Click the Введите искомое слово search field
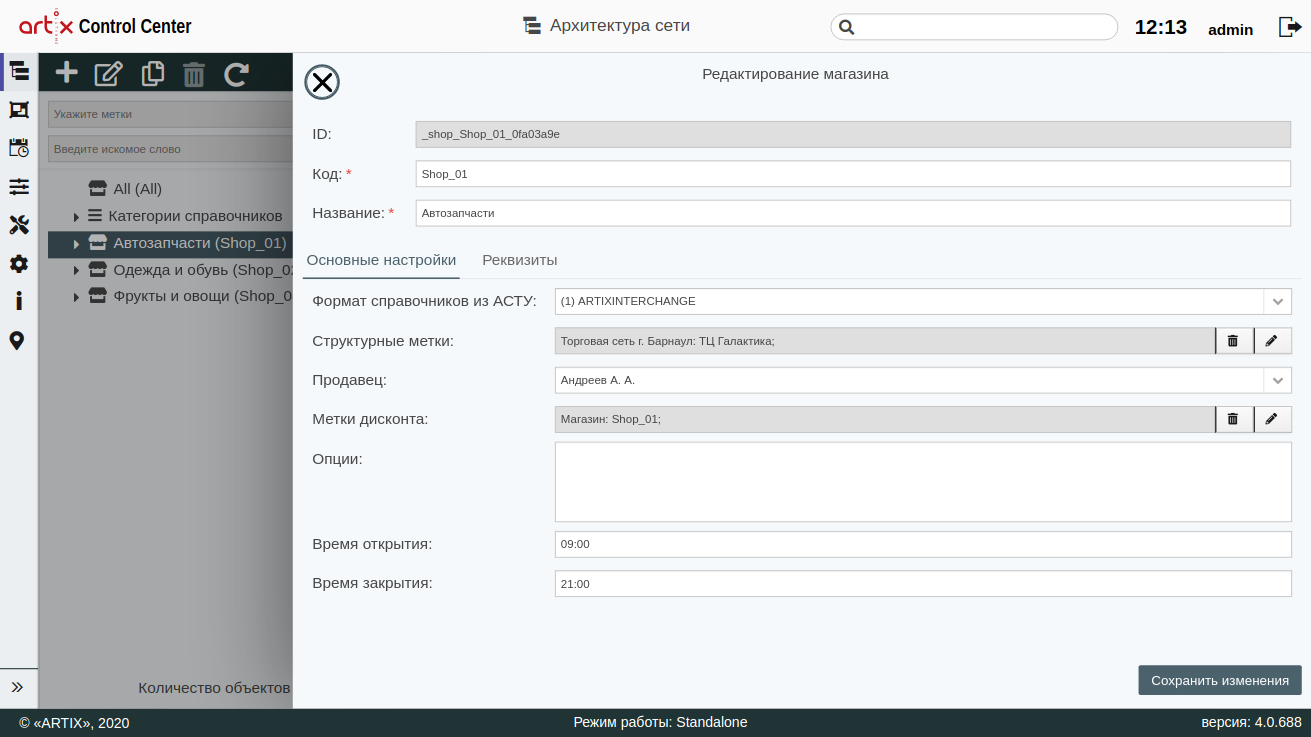The image size is (1311, 737). click(x=170, y=149)
